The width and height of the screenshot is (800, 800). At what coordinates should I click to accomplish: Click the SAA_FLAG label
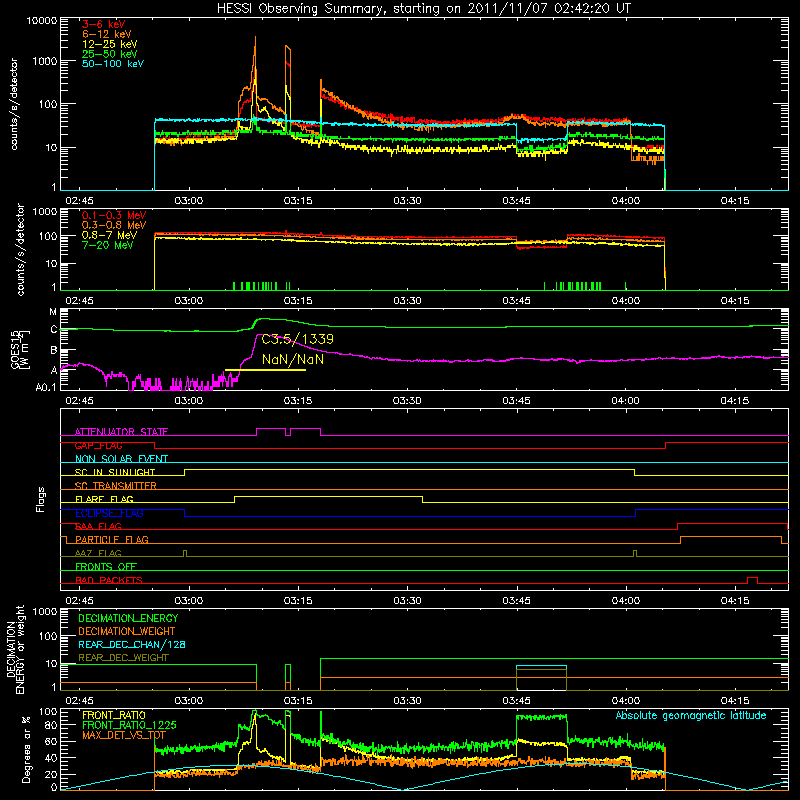click(x=98, y=526)
